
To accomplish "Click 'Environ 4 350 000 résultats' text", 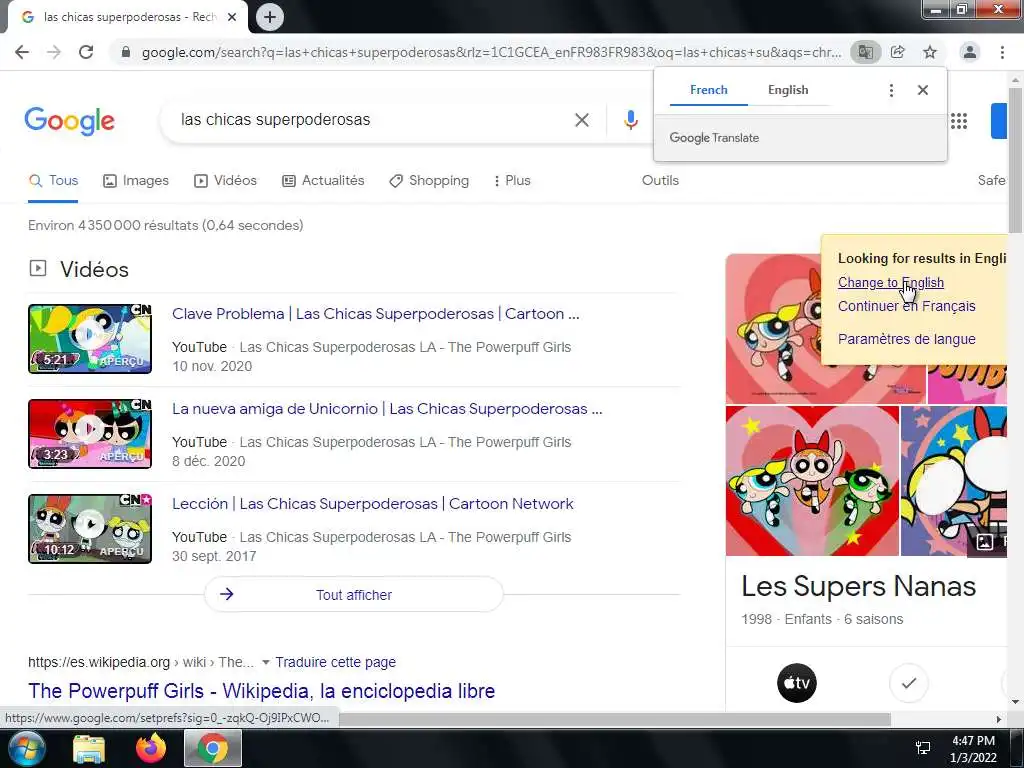I will coord(166,225).
